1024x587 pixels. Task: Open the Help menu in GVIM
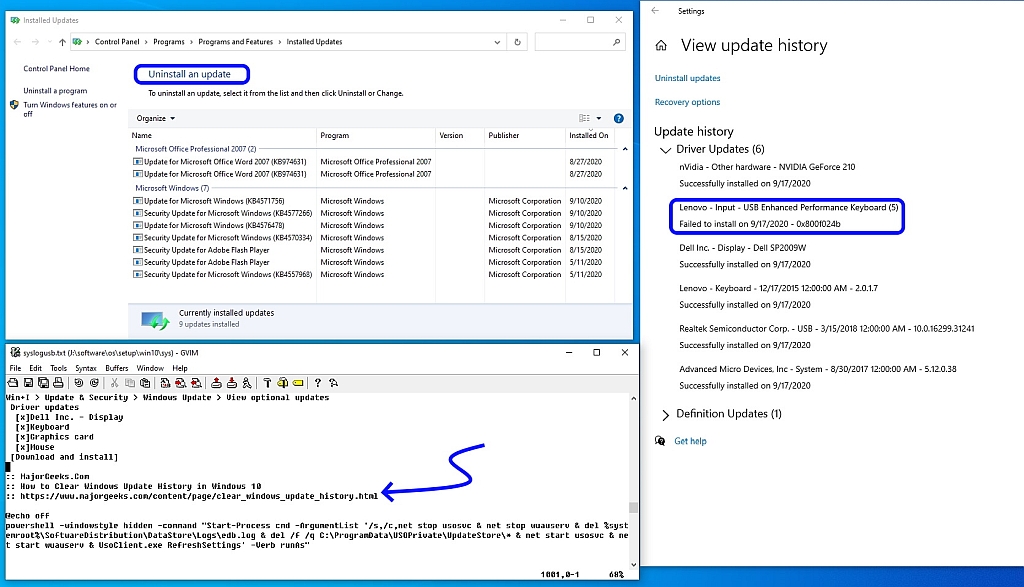[x=180, y=368]
